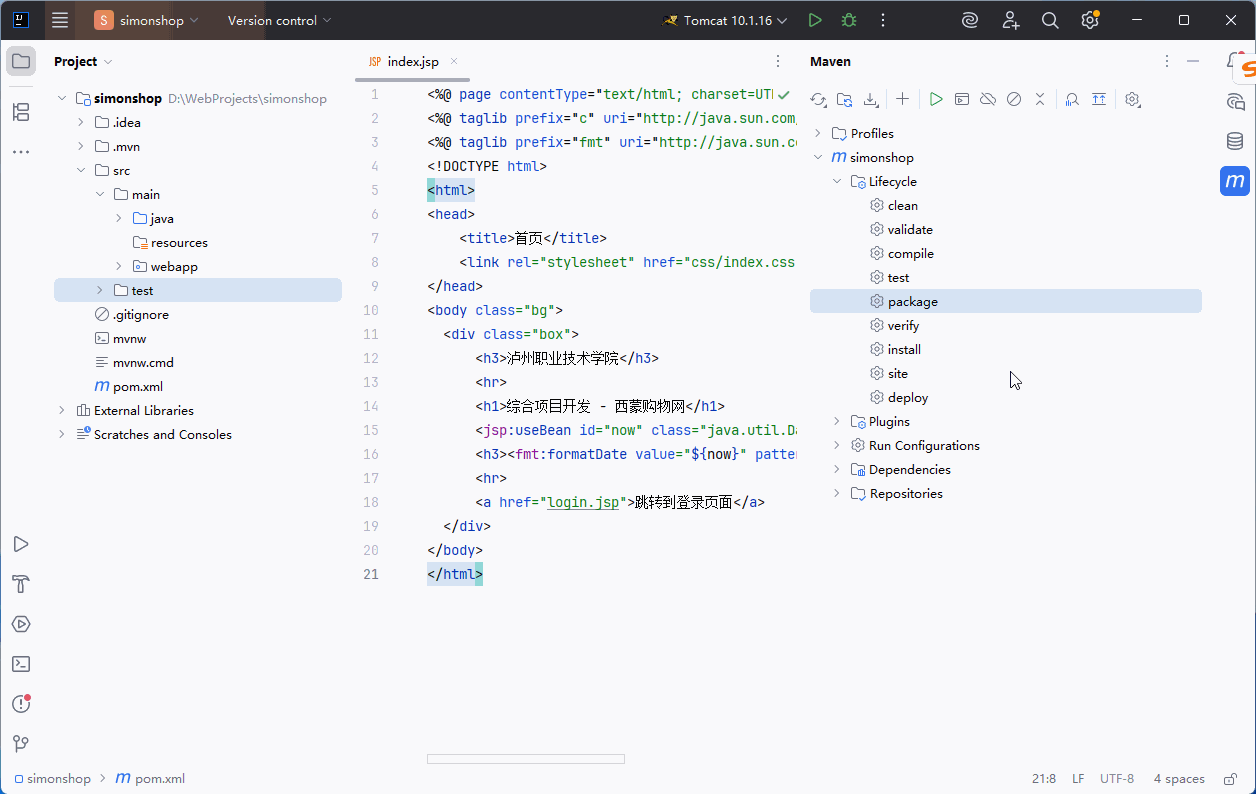Open the Code With Me icon
The width and height of the screenshot is (1256, 794).
[1010, 20]
